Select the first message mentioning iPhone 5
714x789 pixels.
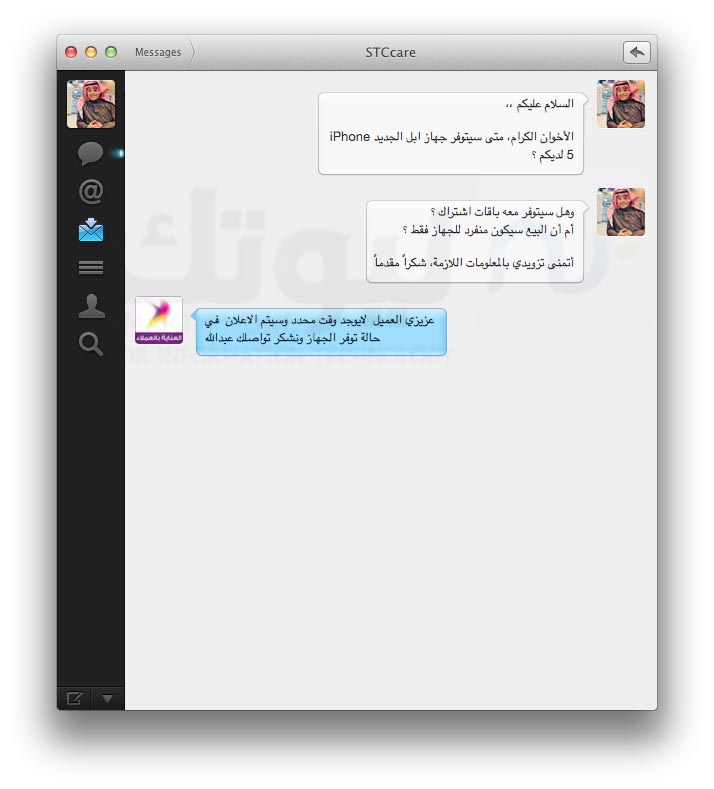(451, 134)
